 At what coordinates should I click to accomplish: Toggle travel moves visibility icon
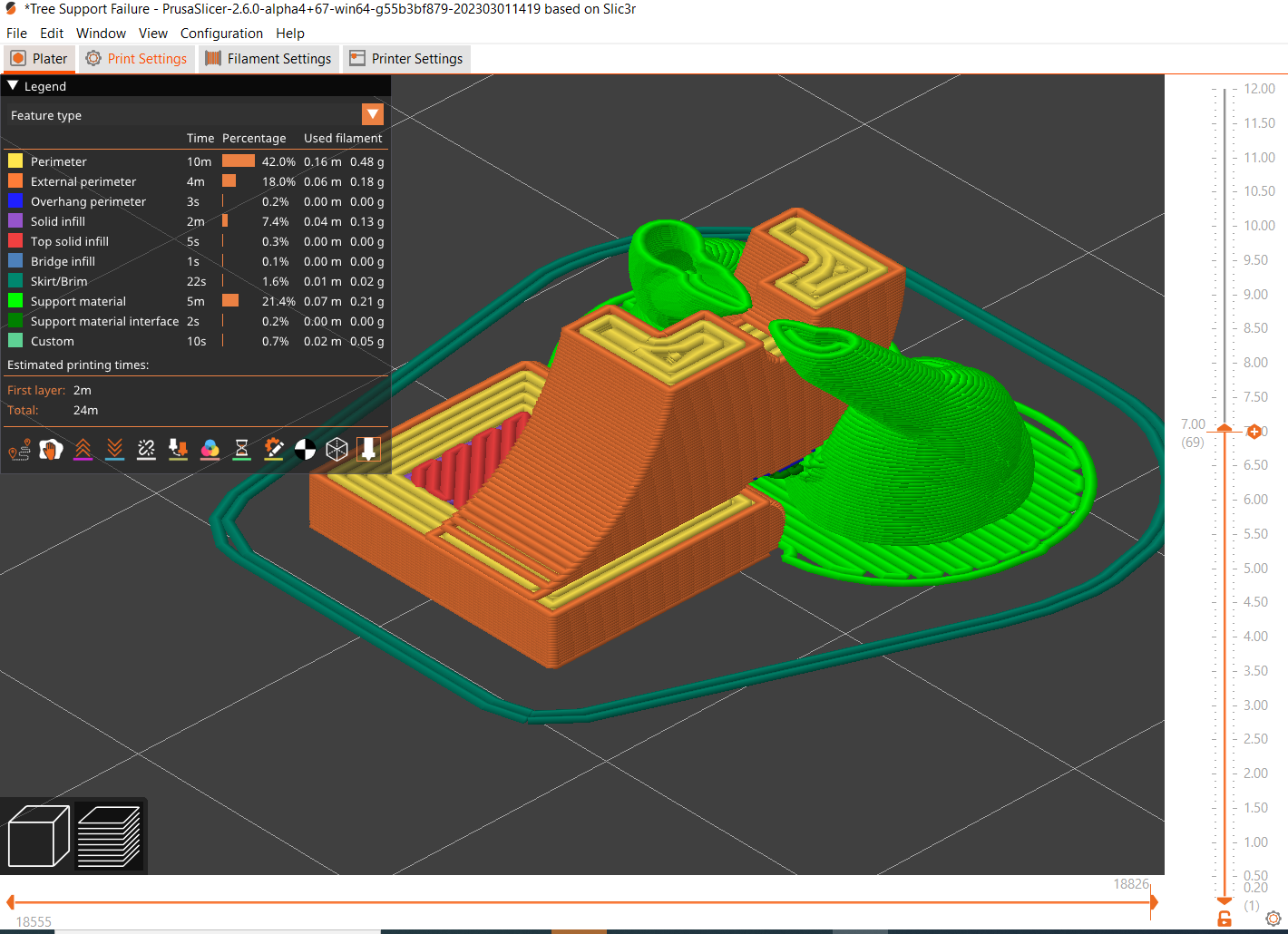pyautogui.click(x=19, y=449)
